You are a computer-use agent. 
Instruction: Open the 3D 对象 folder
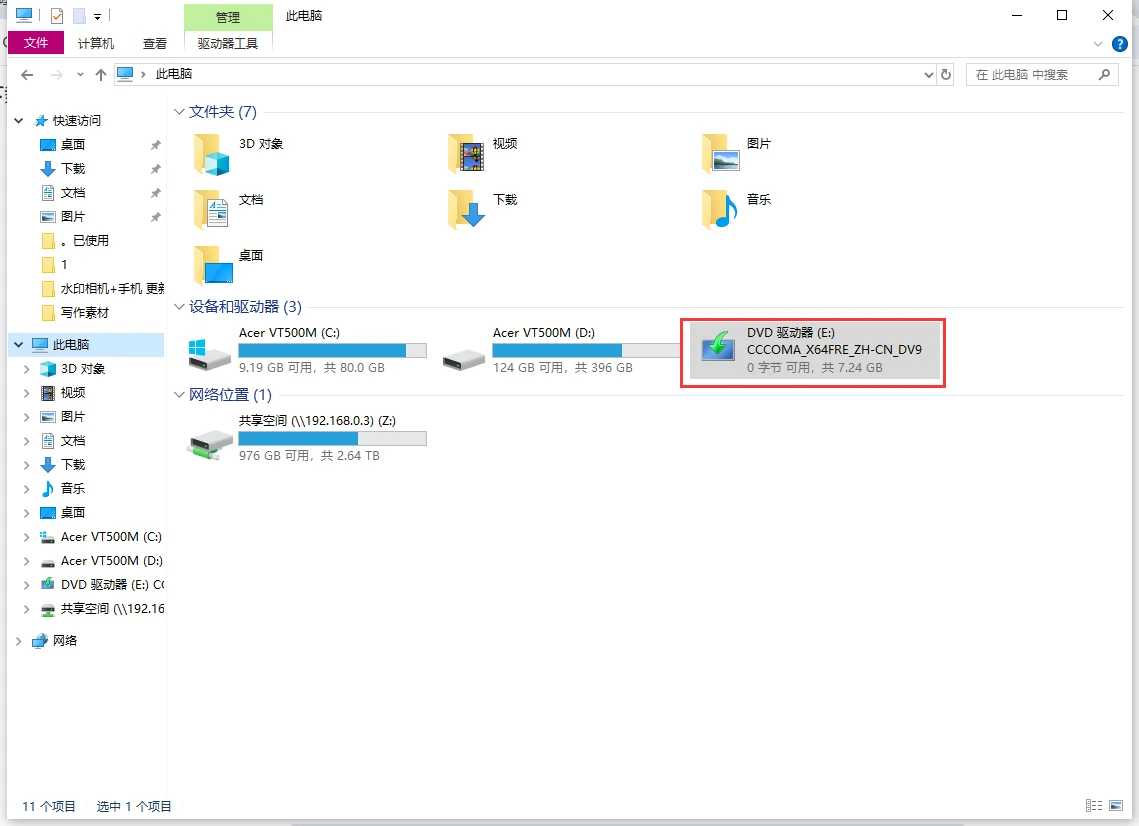tap(211, 153)
